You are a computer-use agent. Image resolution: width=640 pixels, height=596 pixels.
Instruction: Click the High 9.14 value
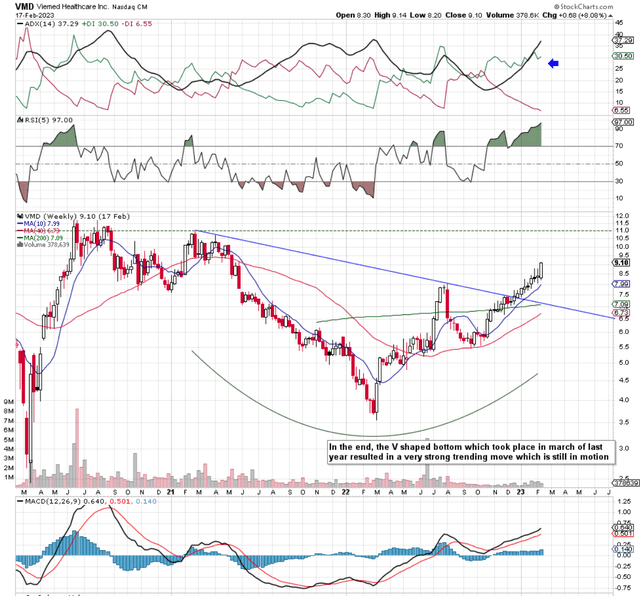(390, 15)
